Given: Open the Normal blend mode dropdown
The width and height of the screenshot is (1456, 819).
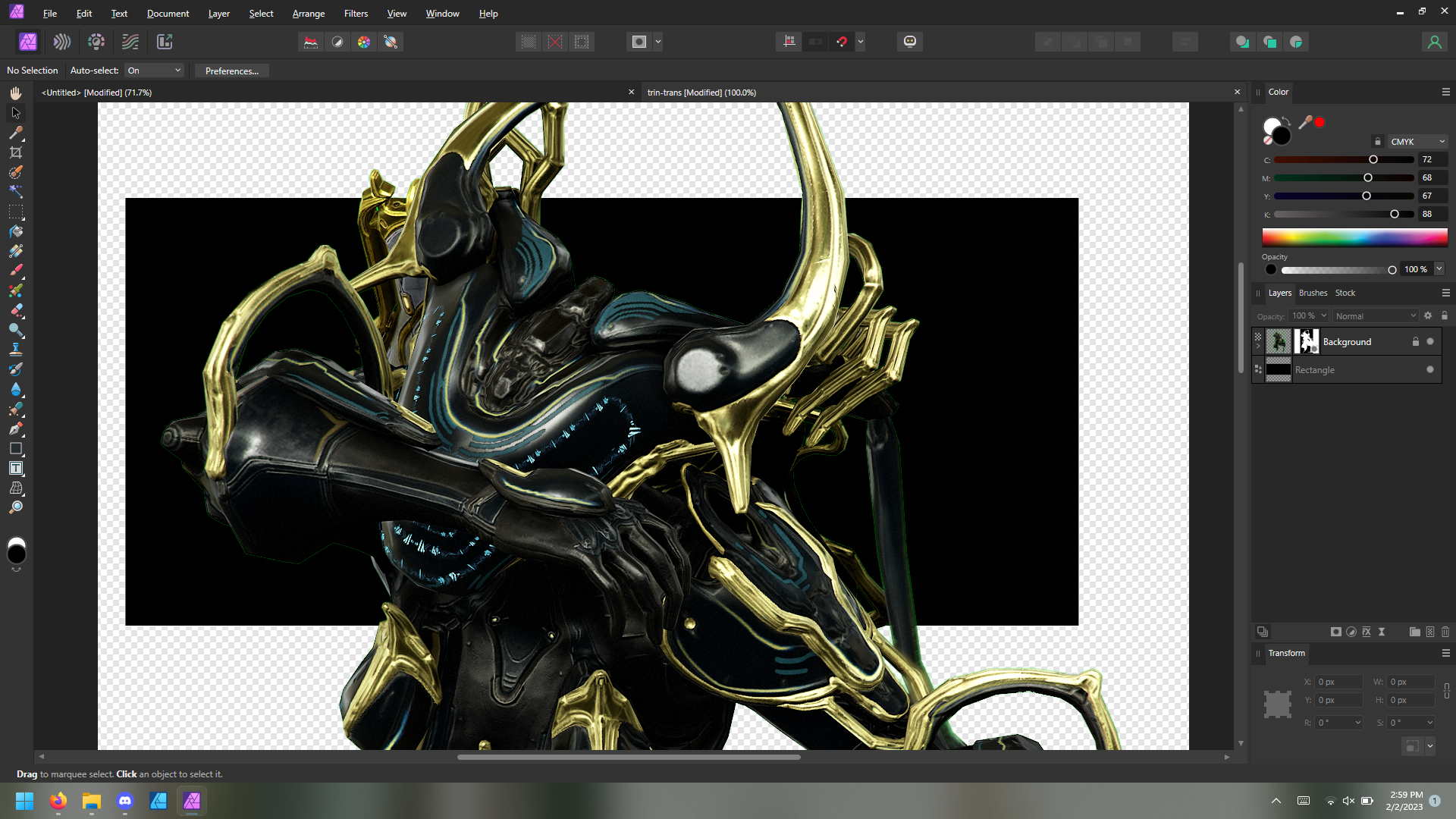Looking at the screenshot, I should [x=1375, y=315].
